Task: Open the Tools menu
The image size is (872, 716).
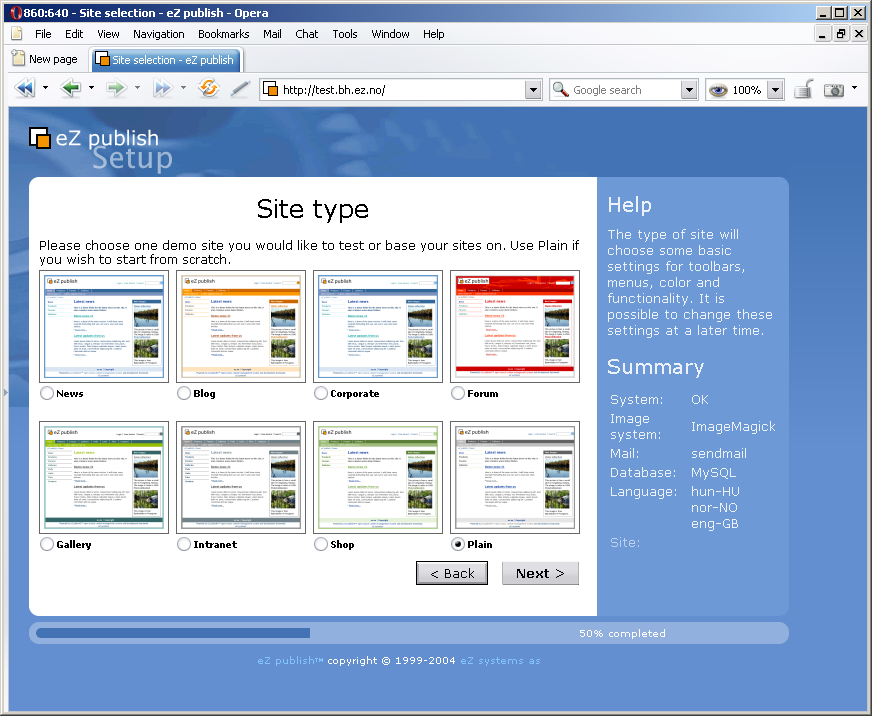Action: 345,34
